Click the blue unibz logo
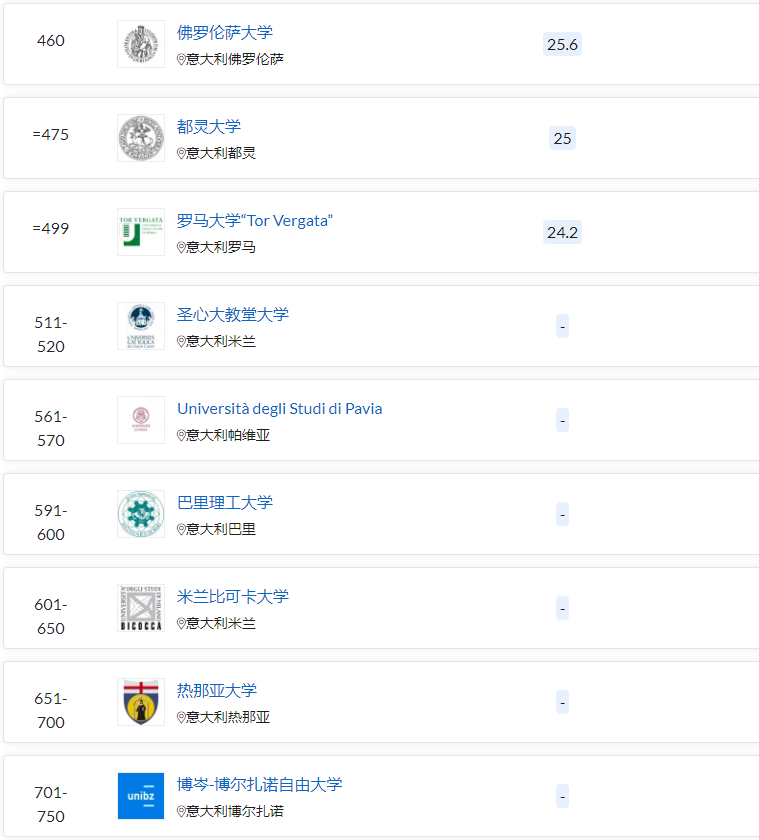The height and width of the screenshot is (840, 759). point(141,796)
